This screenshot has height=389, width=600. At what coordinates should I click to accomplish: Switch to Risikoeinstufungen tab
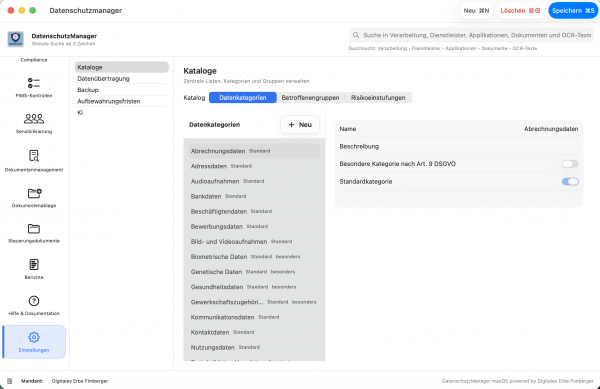pos(378,98)
